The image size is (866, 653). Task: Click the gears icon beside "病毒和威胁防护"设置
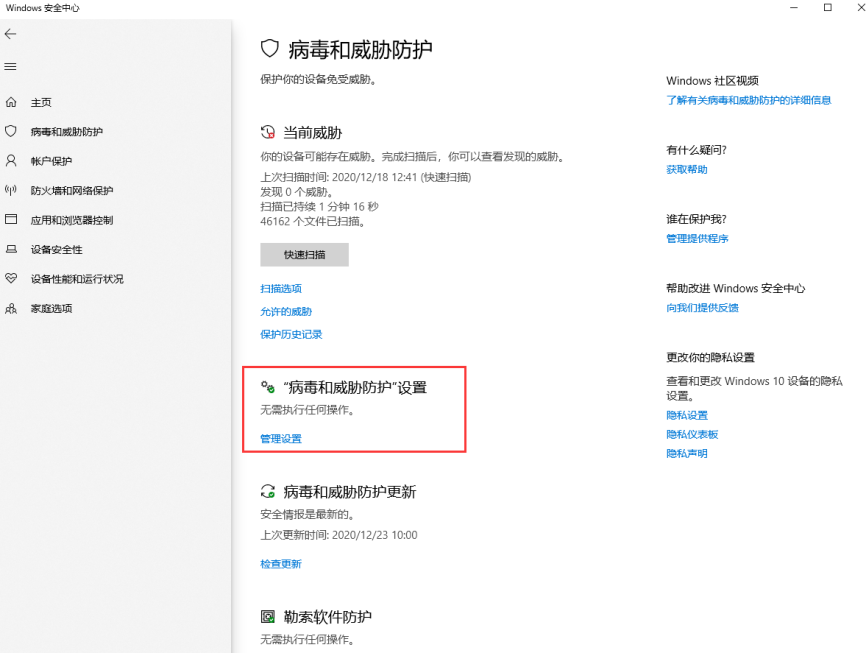[268, 387]
